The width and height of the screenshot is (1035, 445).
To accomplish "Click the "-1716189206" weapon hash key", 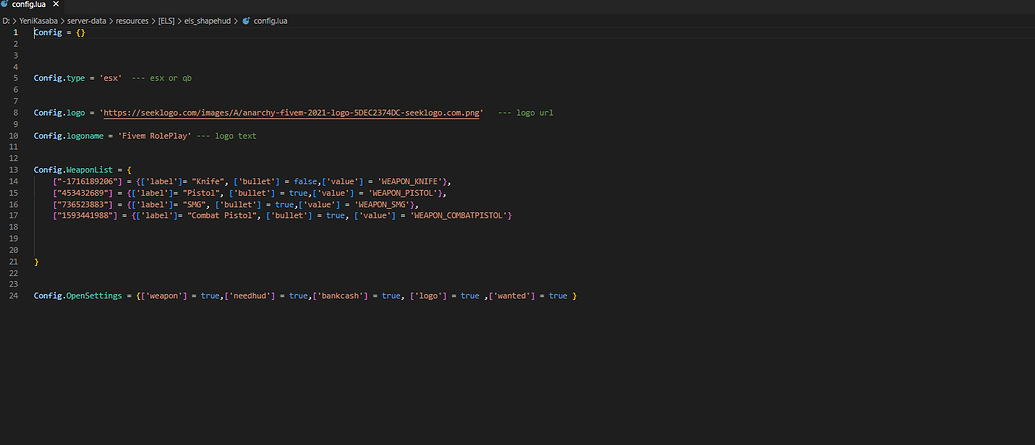I will click(x=88, y=182).
